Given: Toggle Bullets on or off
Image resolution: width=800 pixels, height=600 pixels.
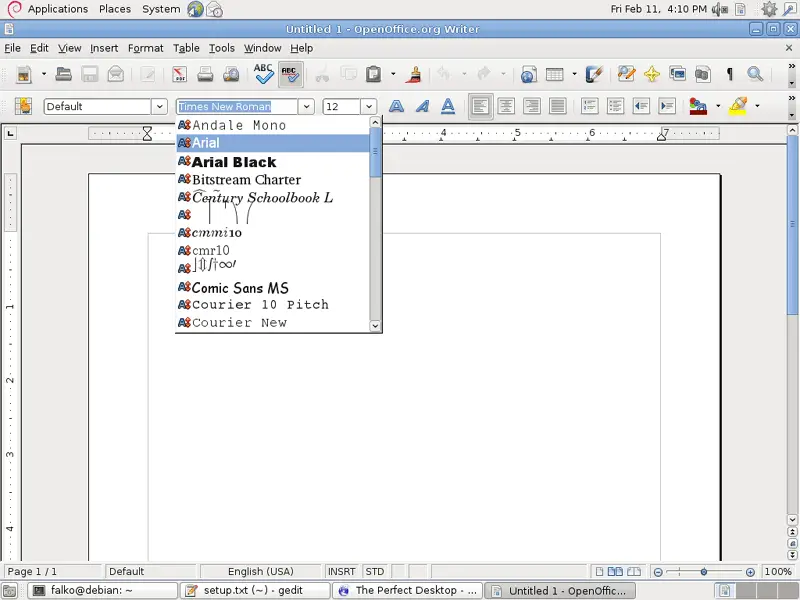Looking at the screenshot, I should pyautogui.click(x=615, y=106).
